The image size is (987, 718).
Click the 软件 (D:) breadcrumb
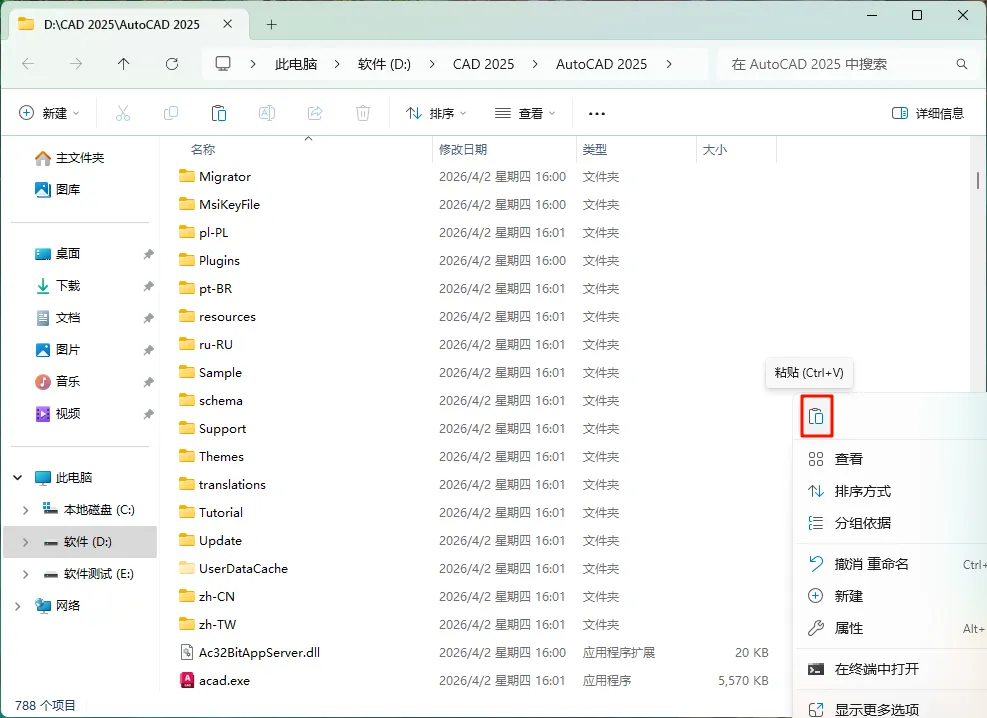coord(384,64)
